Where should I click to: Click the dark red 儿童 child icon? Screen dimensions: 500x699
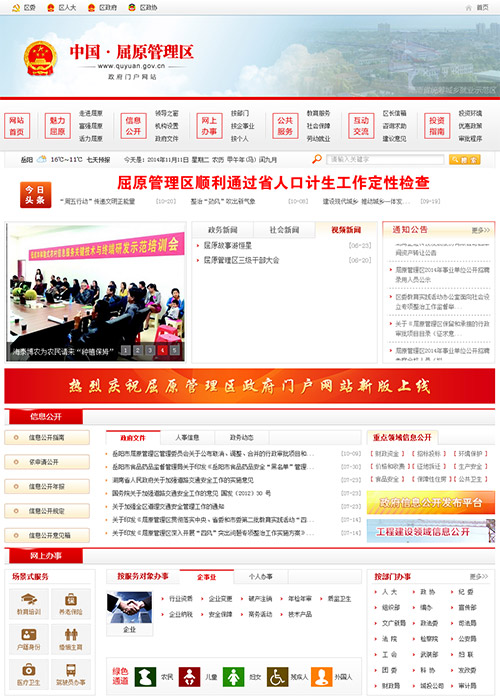(x=189, y=677)
